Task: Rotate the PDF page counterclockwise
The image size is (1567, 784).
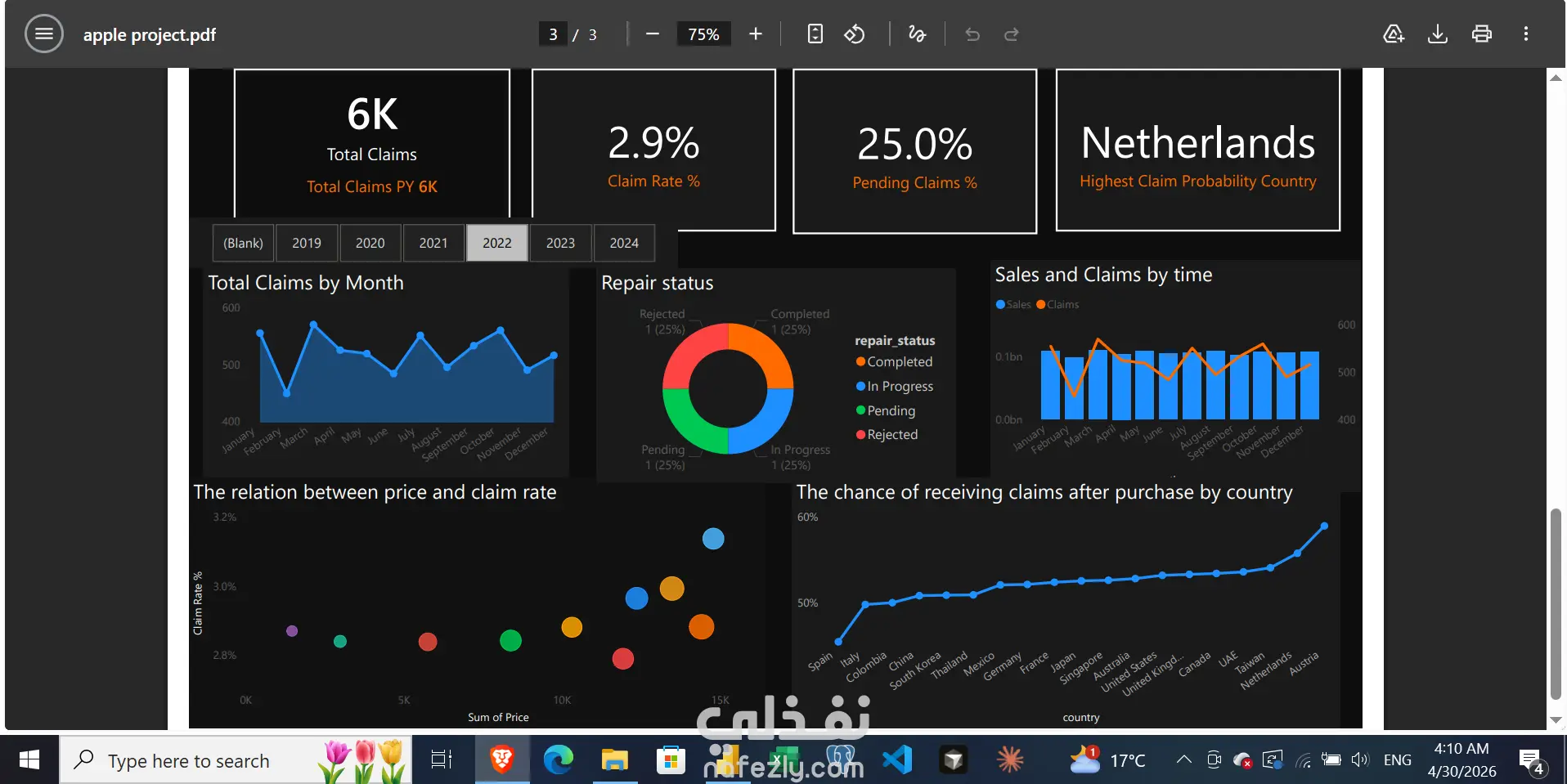Action: (x=855, y=34)
